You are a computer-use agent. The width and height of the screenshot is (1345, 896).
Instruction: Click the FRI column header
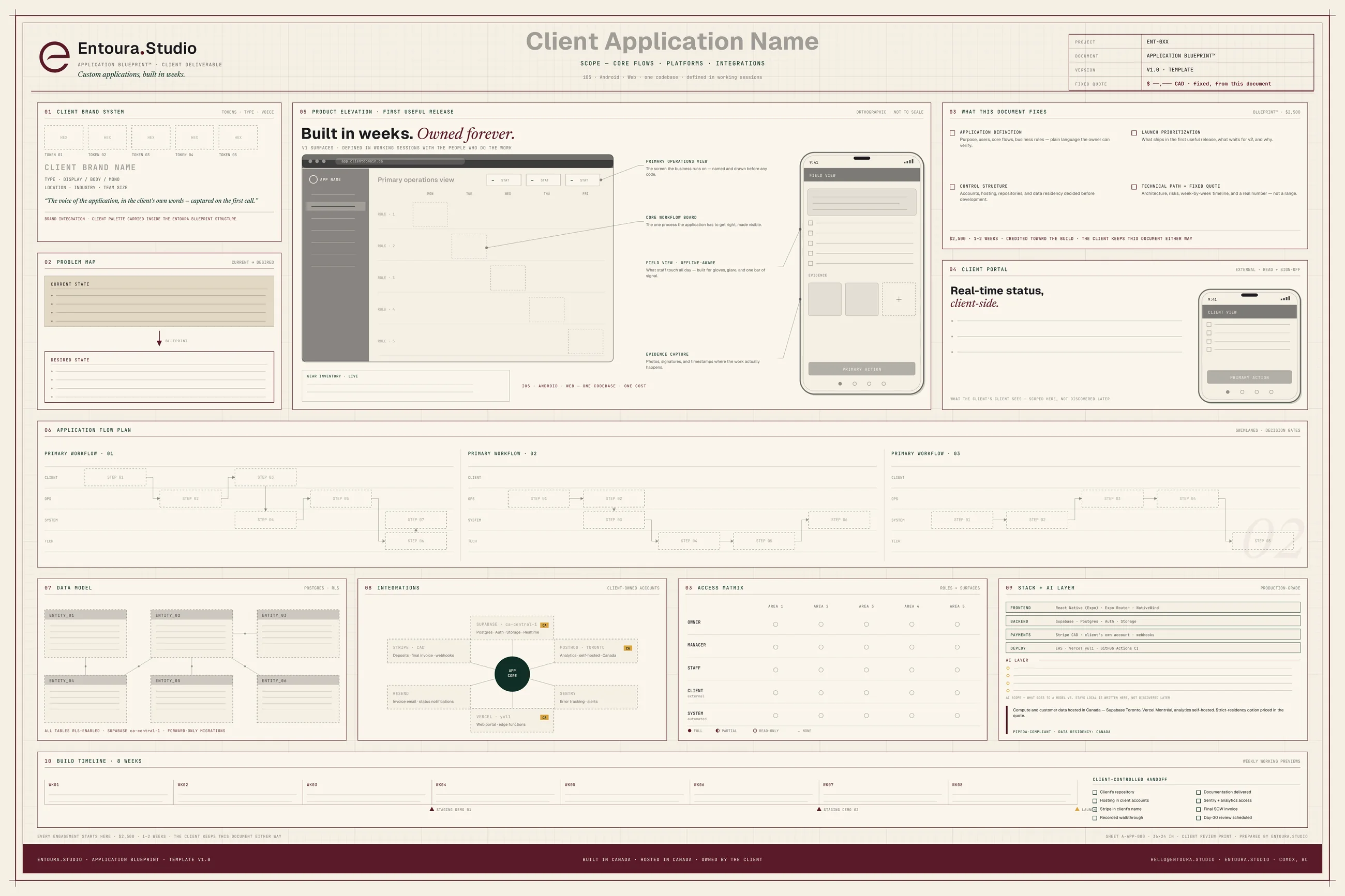[x=585, y=194]
